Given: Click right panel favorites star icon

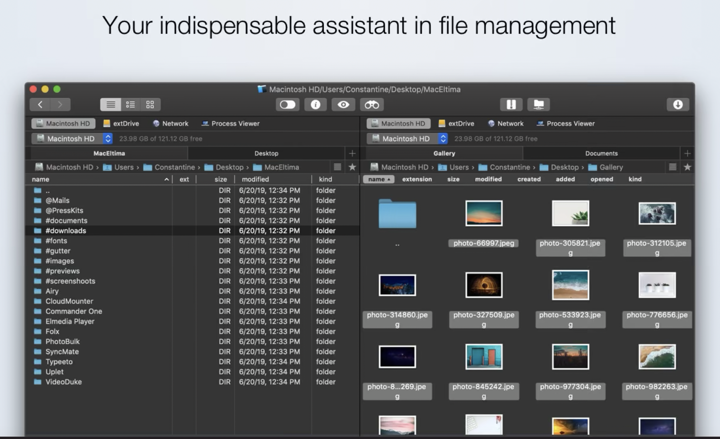Looking at the screenshot, I should [x=687, y=167].
